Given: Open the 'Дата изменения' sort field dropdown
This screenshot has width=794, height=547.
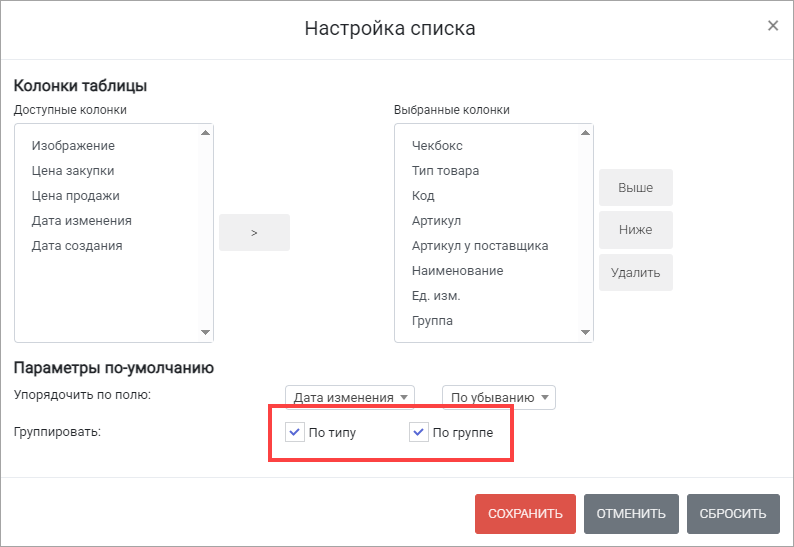Looking at the screenshot, I should (349, 397).
